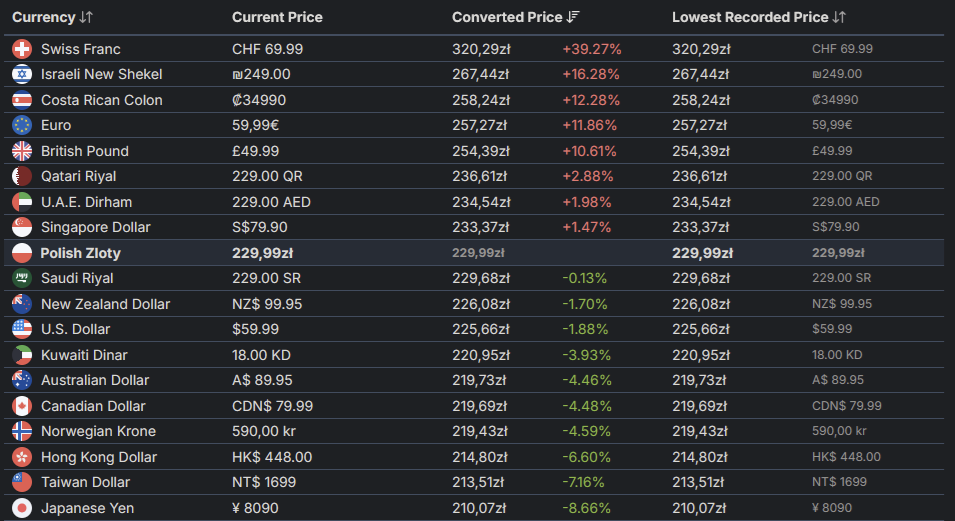This screenshot has height=521, width=955.
Task: Click the Taiwan Dollar currency name
Action: [85, 482]
